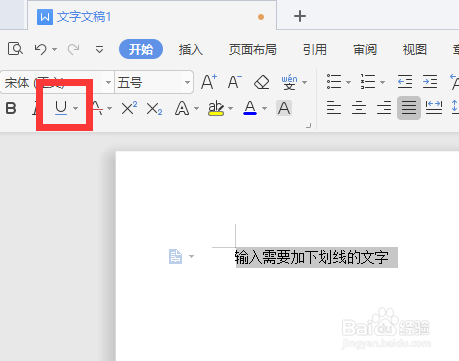Viewport: 459px width, 361px height.
Task: Go to the 引用 tab
Action: (315, 50)
